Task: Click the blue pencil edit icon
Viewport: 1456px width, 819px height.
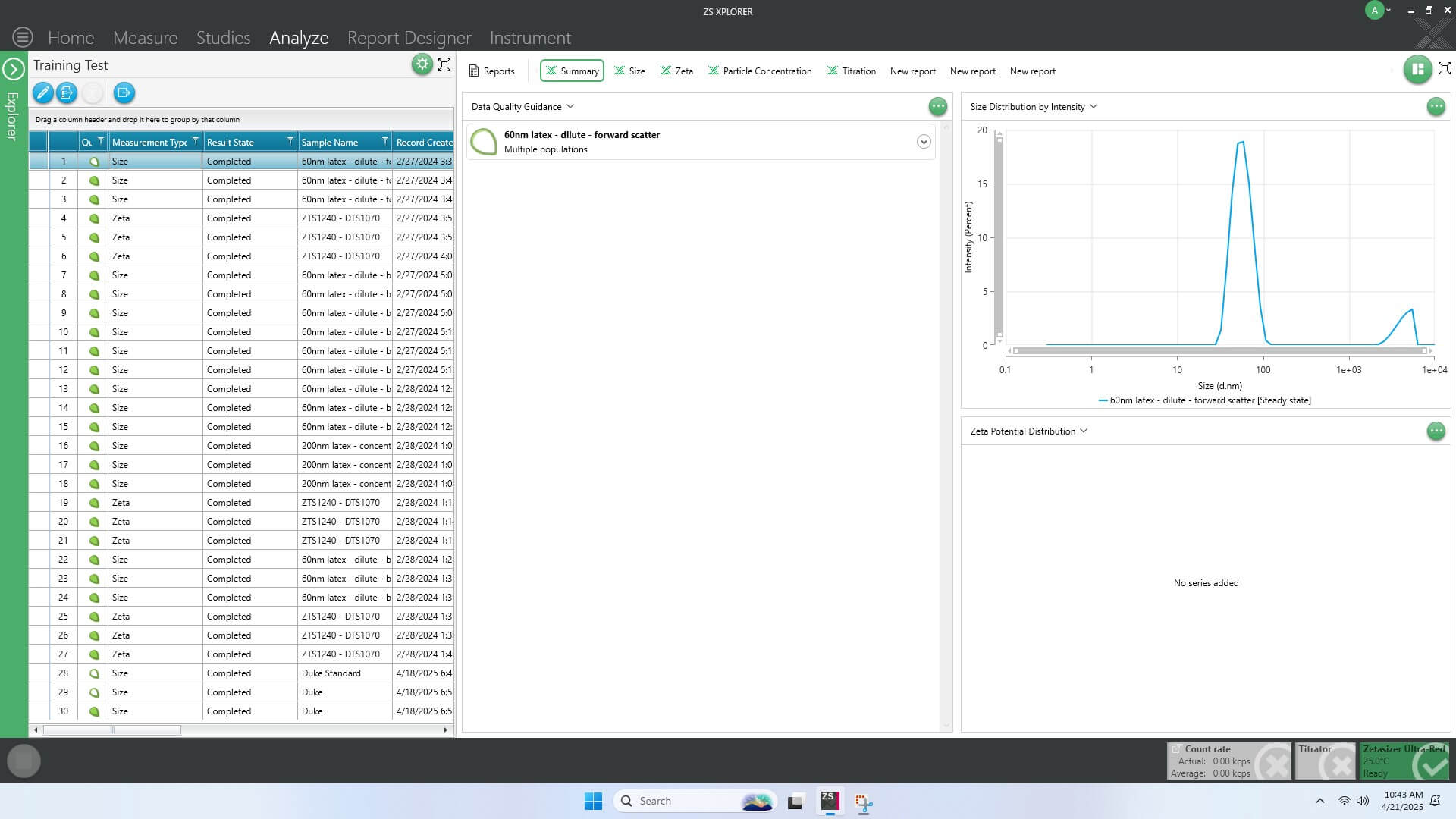Action: [x=43, y=93]
